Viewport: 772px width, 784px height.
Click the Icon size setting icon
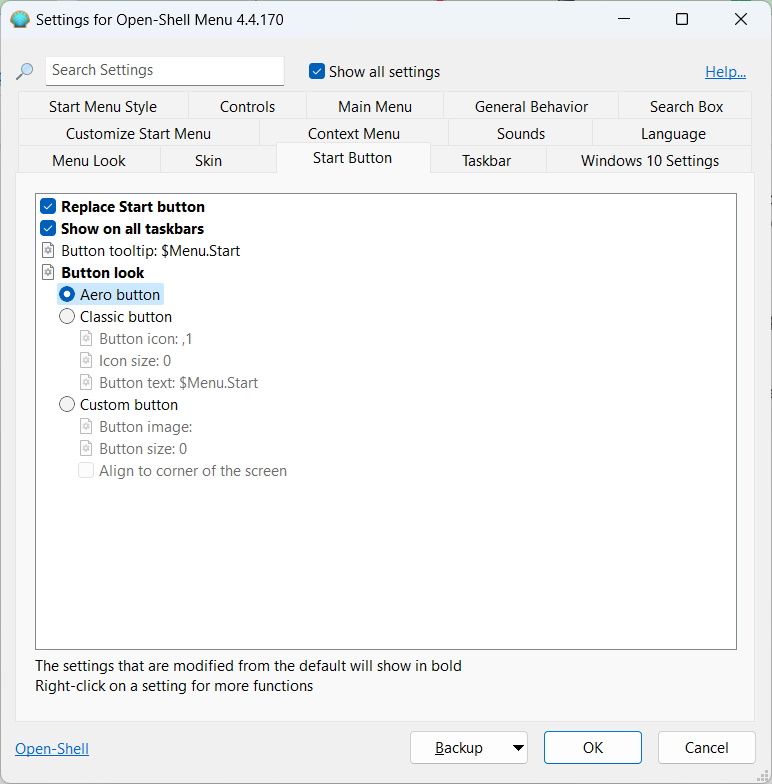click(86, 360)
